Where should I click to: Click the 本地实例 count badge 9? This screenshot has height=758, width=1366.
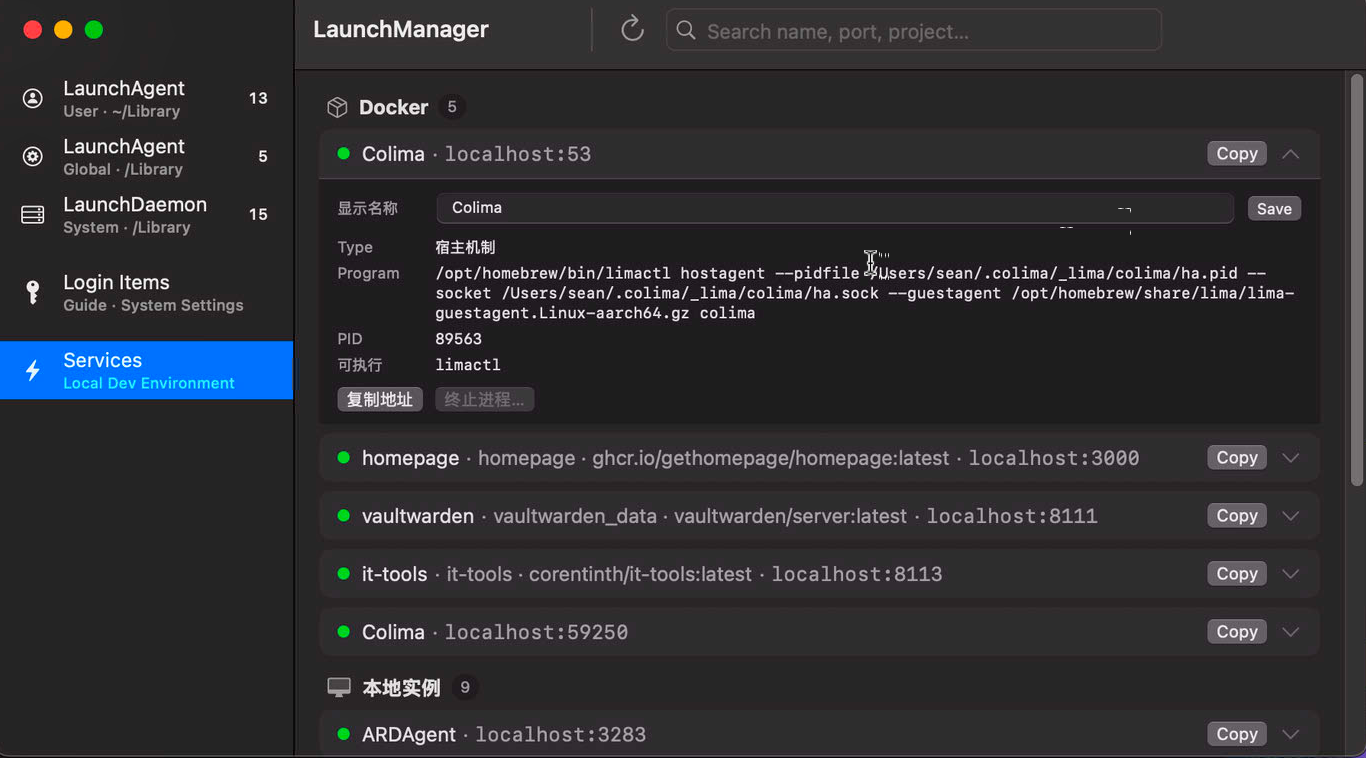[464, 688]
